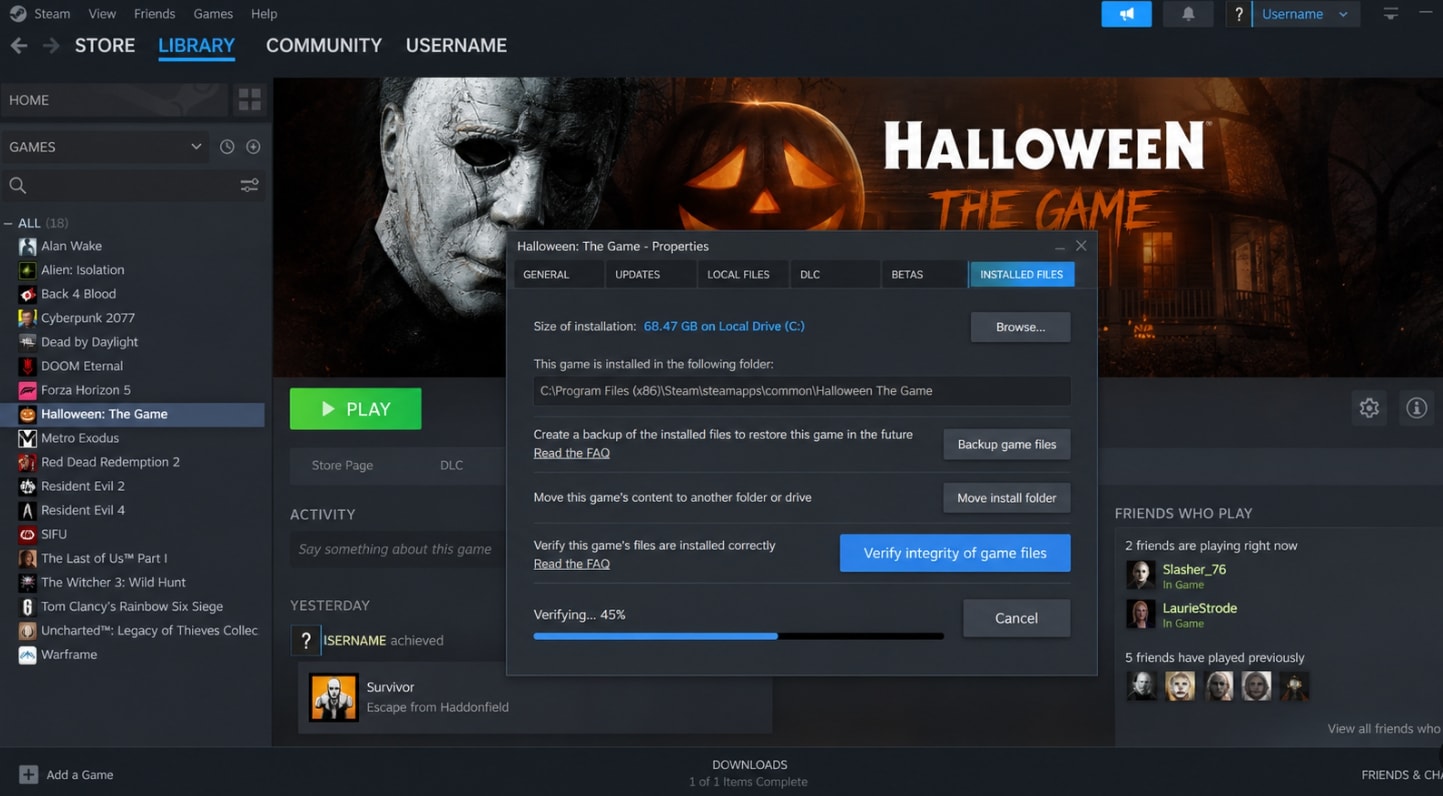
Task: Collapse the ALL games list
Action: 8,223
